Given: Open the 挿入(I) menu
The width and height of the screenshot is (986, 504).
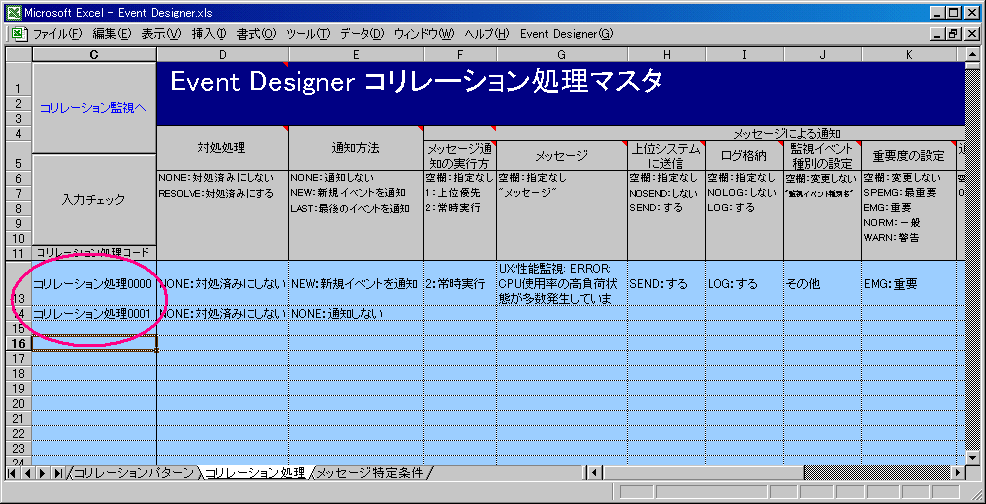Looking at the screenshot, I should point(209,33).
